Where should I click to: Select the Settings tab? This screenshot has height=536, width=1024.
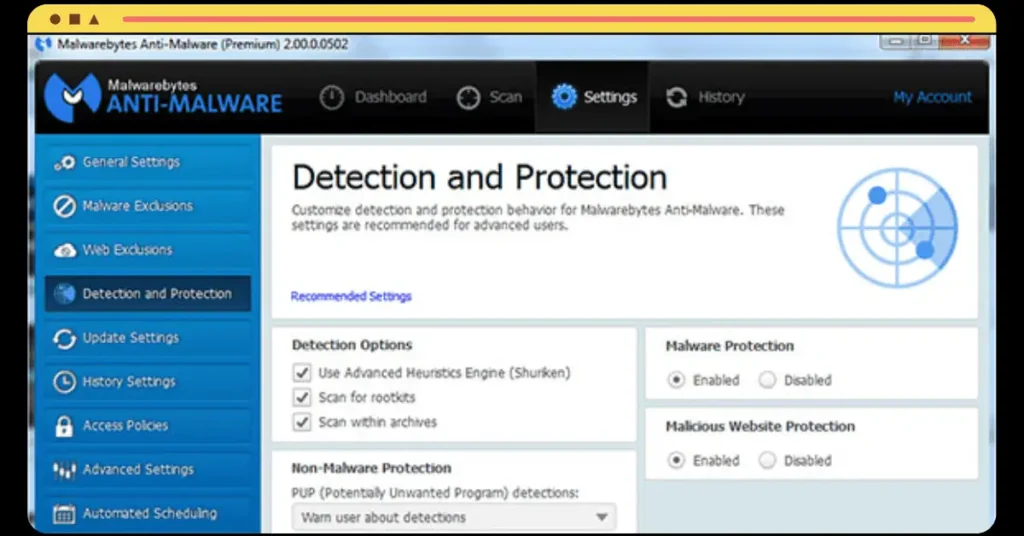click(593, 97)
